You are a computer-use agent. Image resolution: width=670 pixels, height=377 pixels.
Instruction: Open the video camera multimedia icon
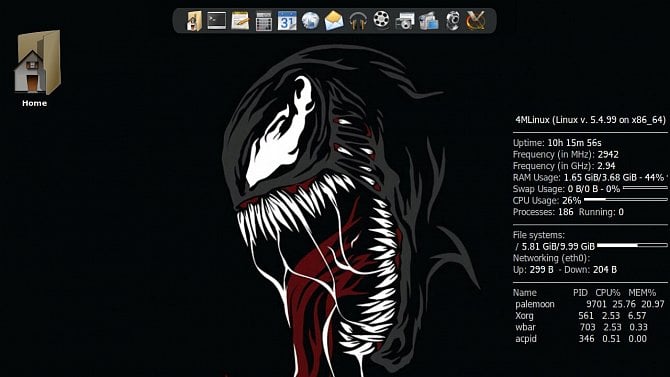click(429, 21)
